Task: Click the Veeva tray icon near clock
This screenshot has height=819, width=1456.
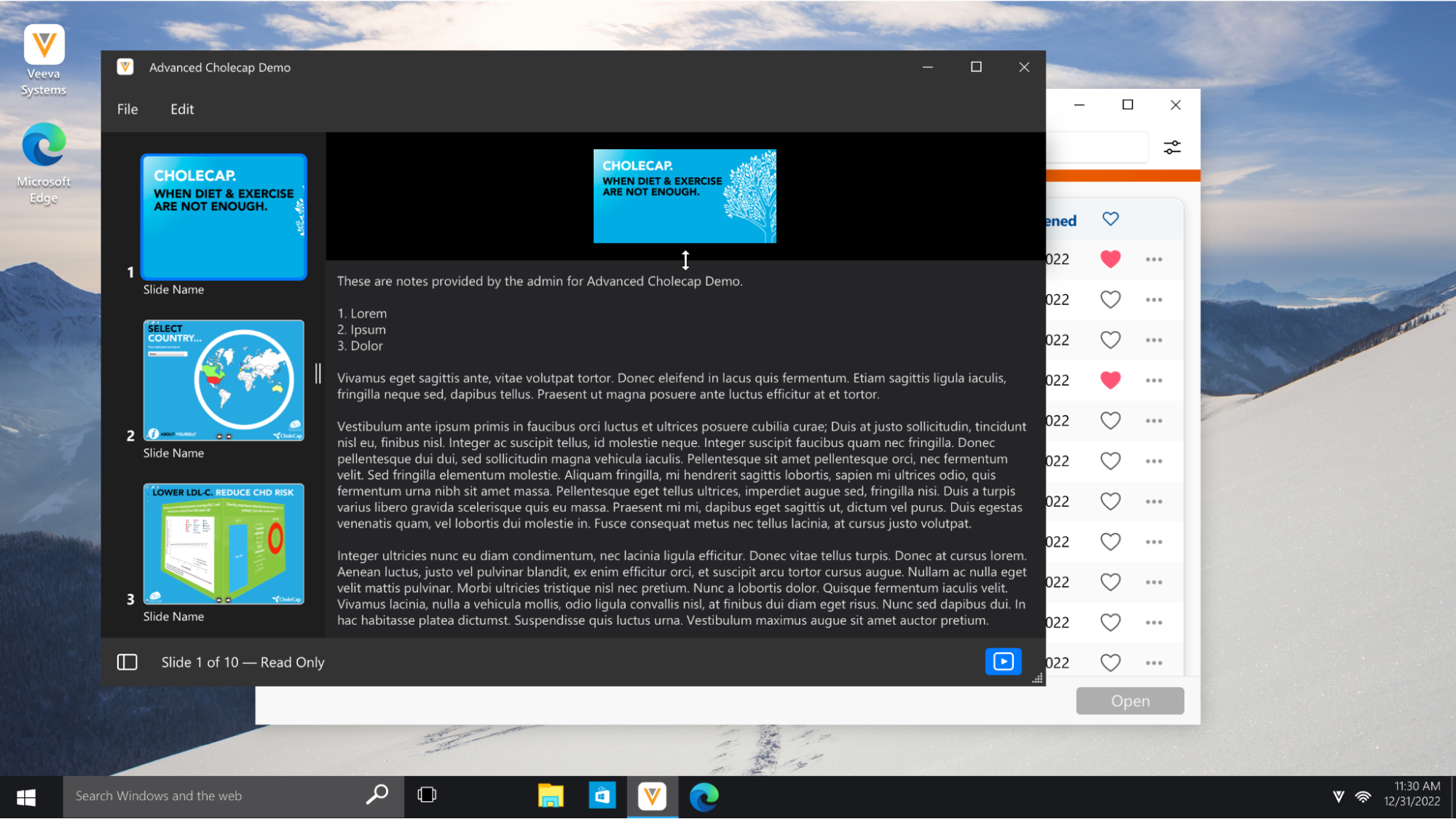Action: (x=1338, y=796)
